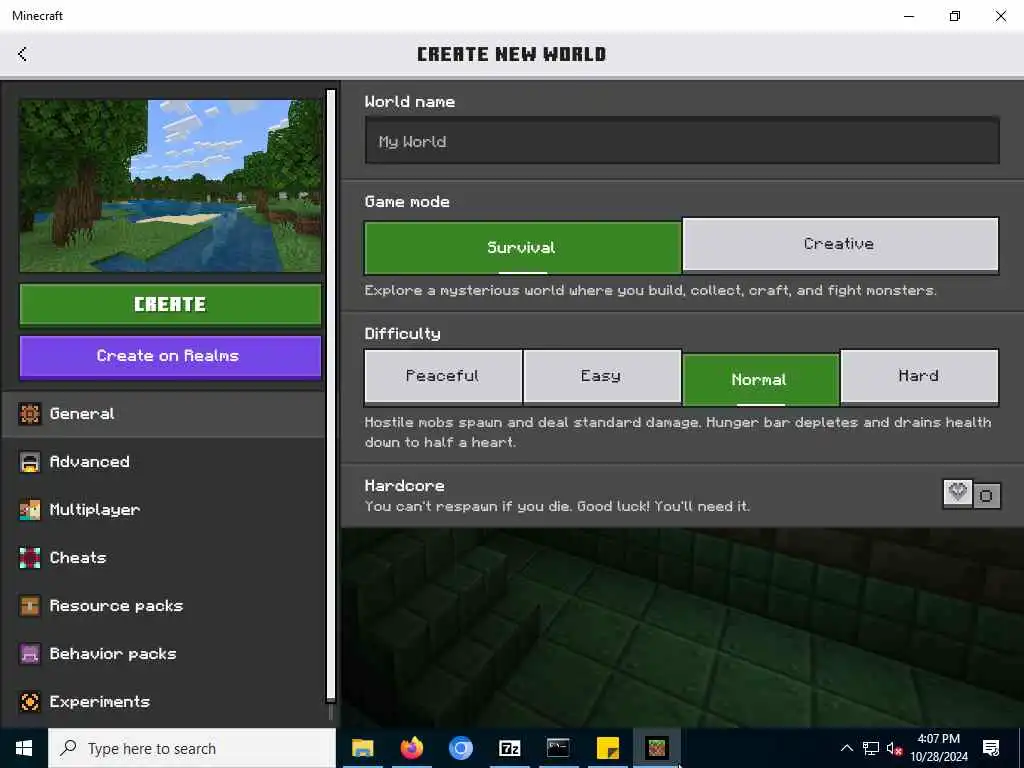
Task: Click the Windows taskbar search box
Action: 192,748
